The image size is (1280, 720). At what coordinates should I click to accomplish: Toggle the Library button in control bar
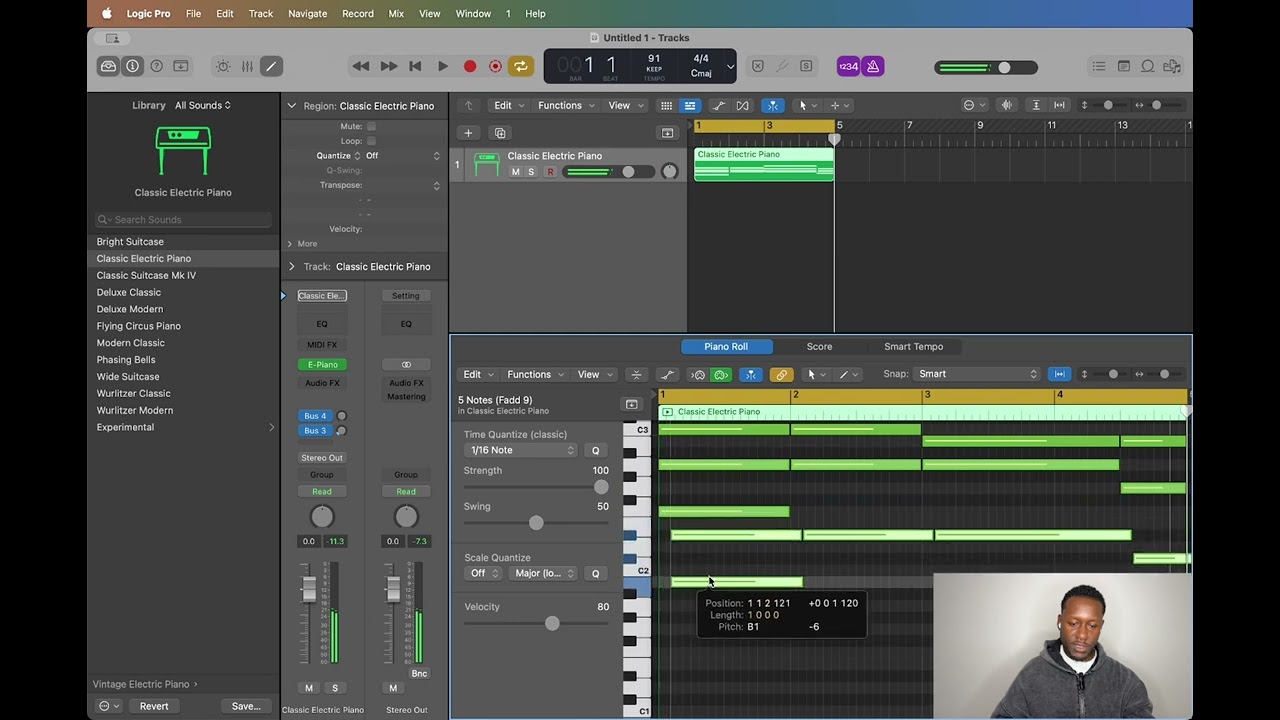coord(108,66)
